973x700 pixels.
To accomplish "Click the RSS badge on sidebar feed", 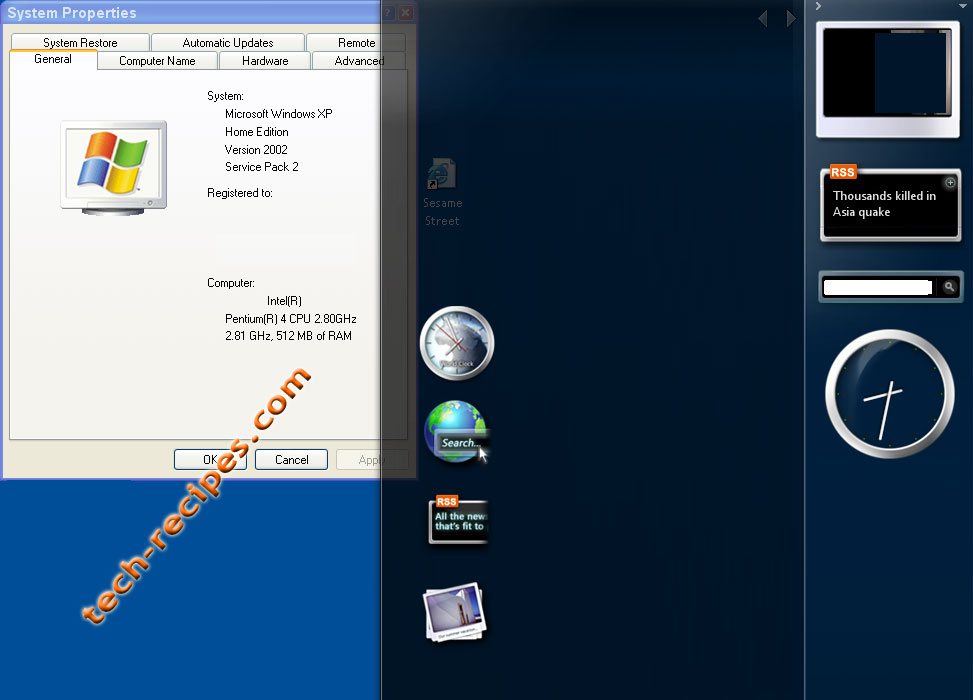I will [843, 172].
